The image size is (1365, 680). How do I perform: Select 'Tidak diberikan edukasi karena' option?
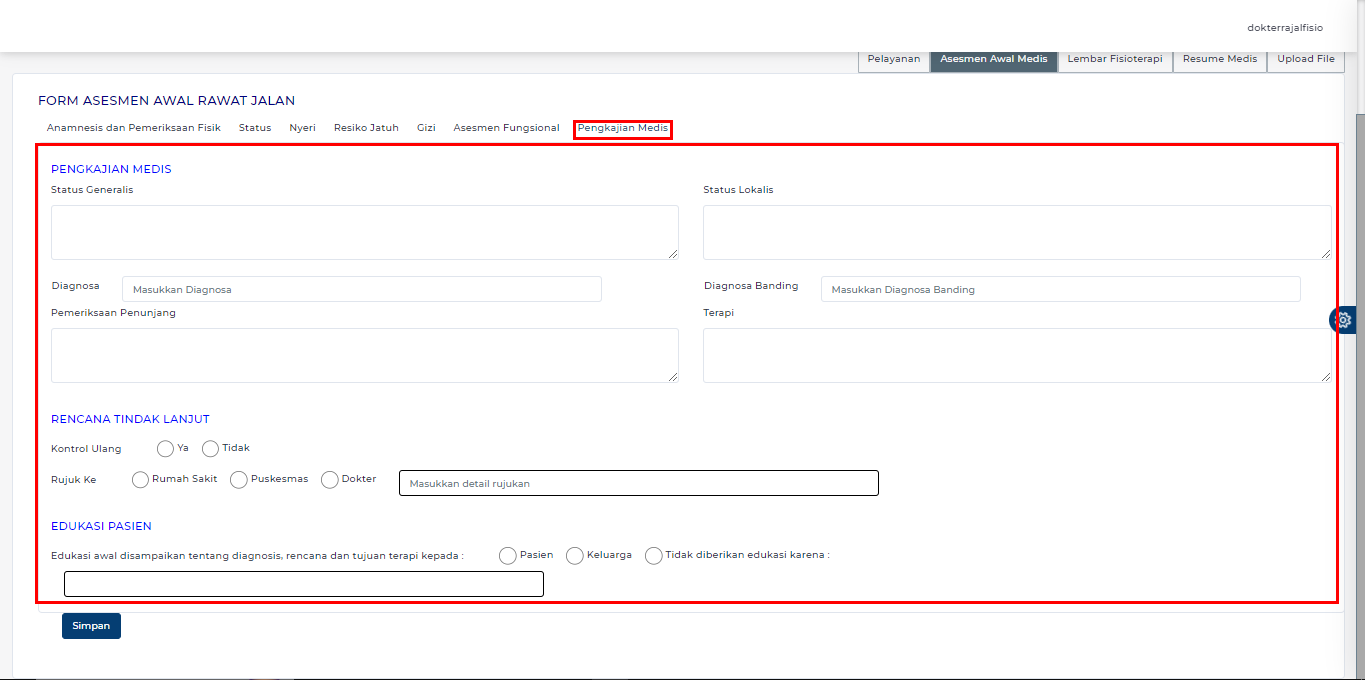coord(654,556)
